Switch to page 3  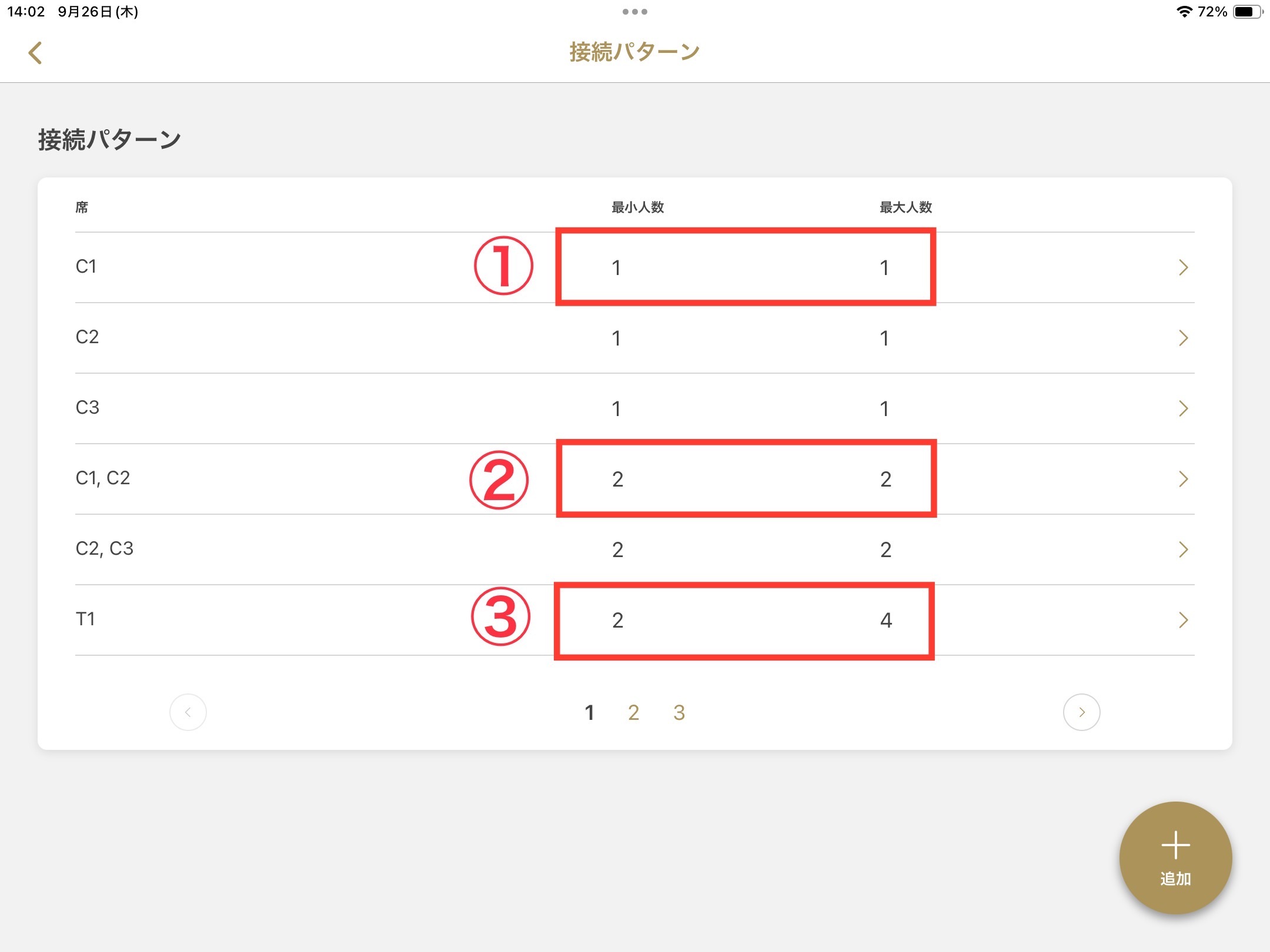pos(679,713)
